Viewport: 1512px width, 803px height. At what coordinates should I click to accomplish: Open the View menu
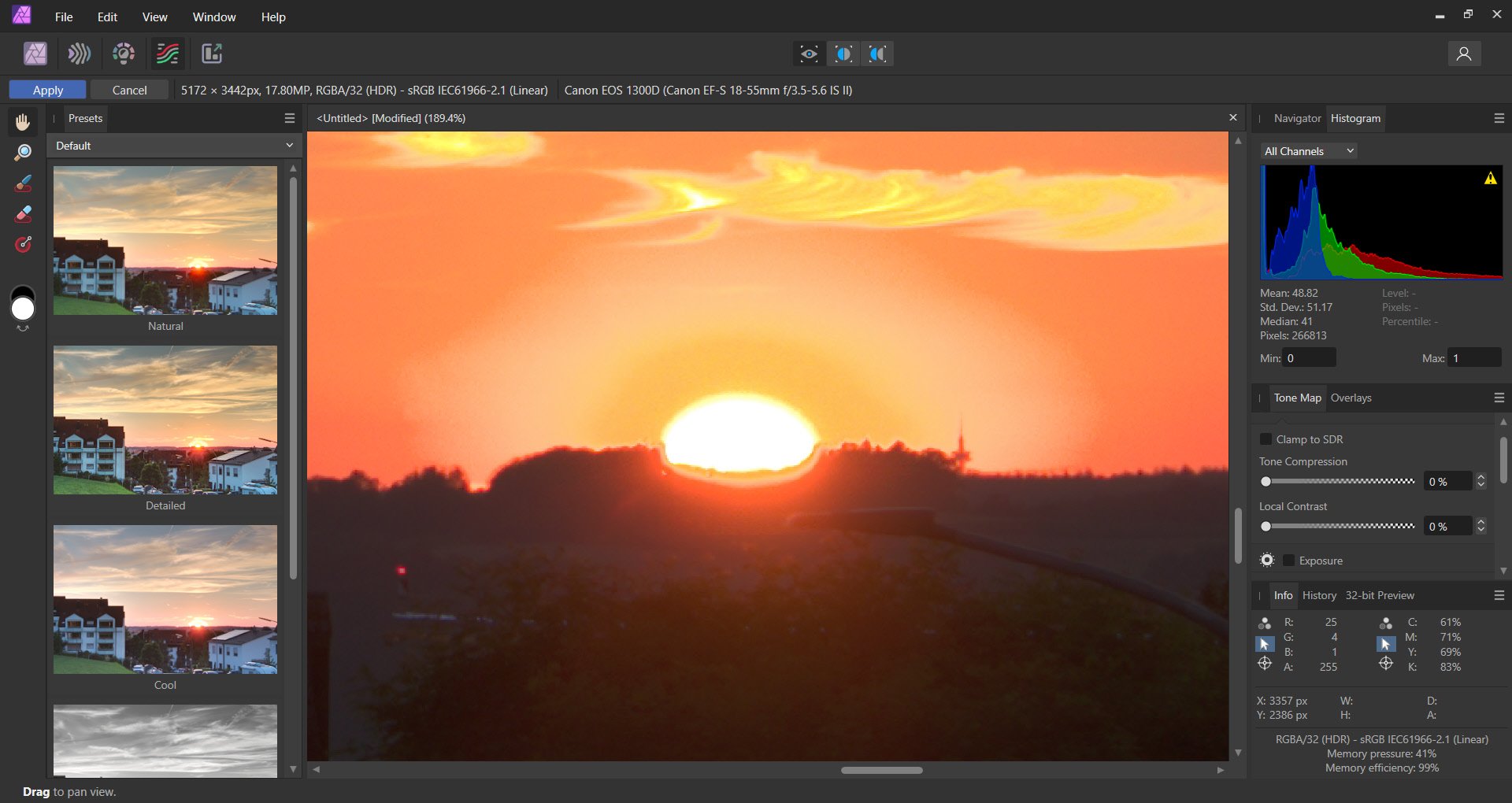pos(154,17)
